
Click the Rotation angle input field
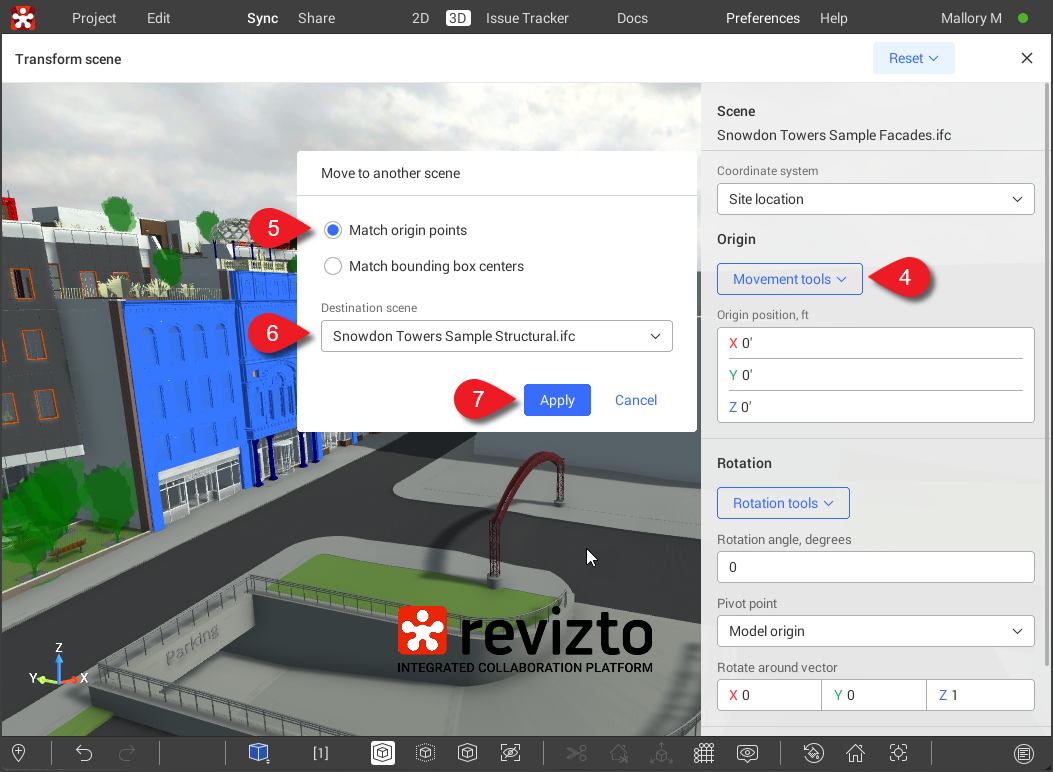click(x=875, y=567)
